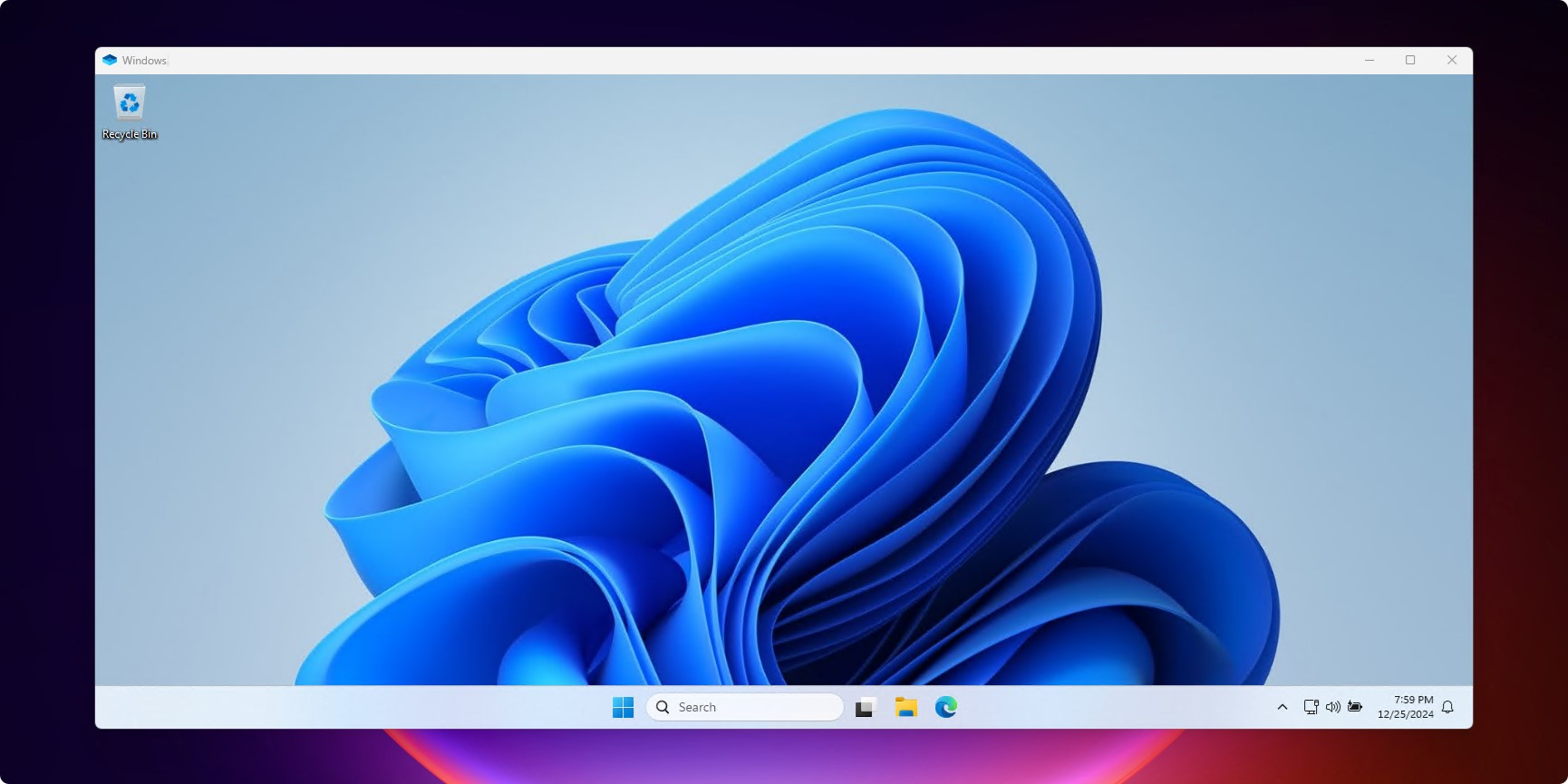Click the Windows app logo in title bar
The height and width of the screenshot is (784, 1568).
pos(110,60)
